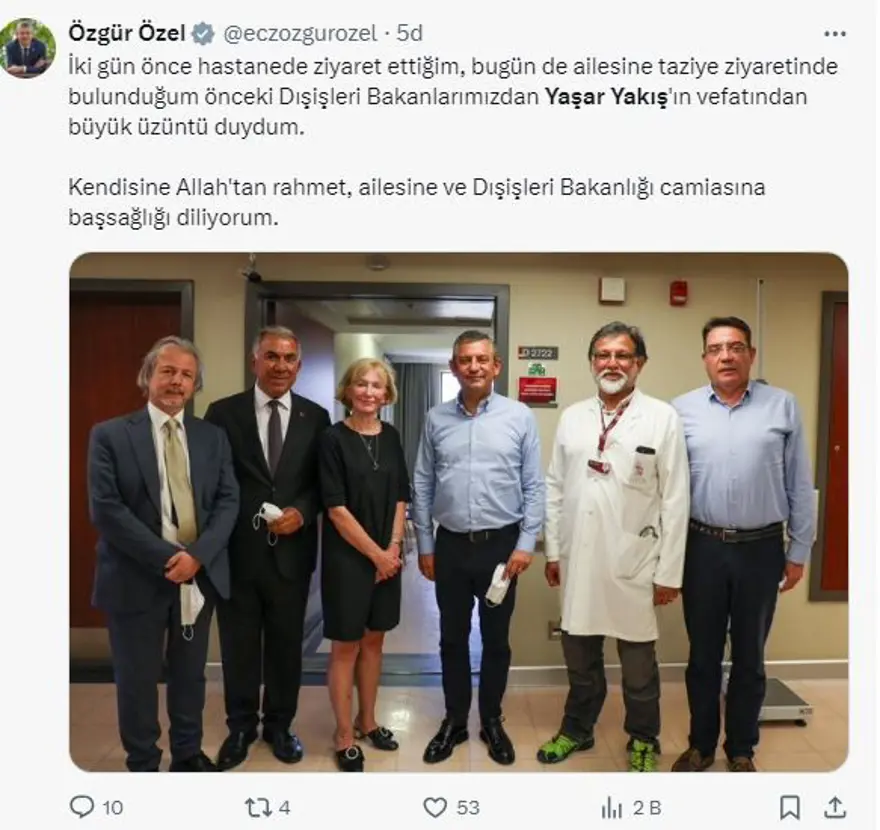The width and height of the screenshot is (880, 830).
Task: Open Özgür Özel's profile avatar
Action: click(x=28, y=48)
